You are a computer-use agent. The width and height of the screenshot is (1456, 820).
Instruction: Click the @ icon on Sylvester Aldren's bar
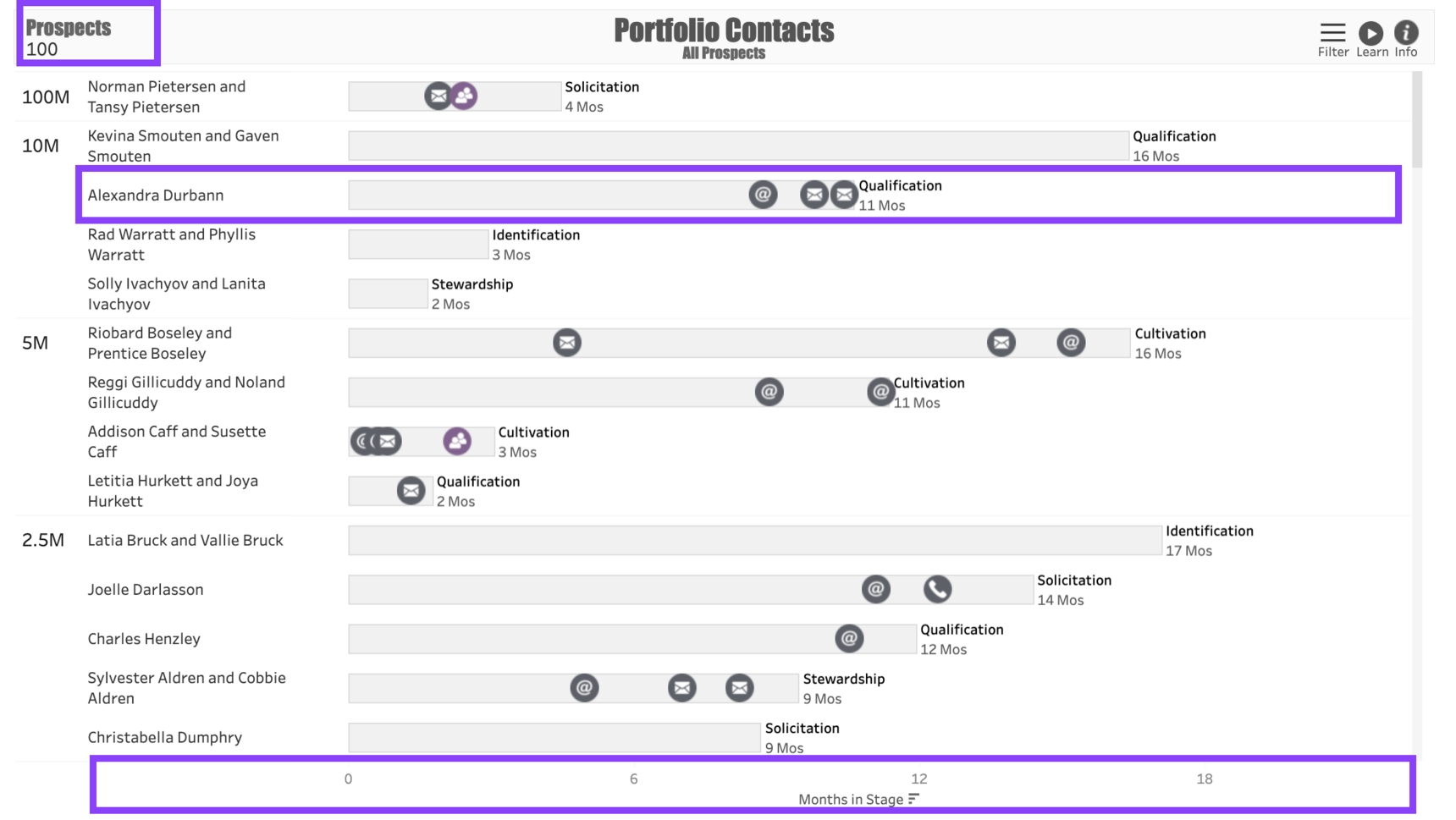tap(584, 688)
